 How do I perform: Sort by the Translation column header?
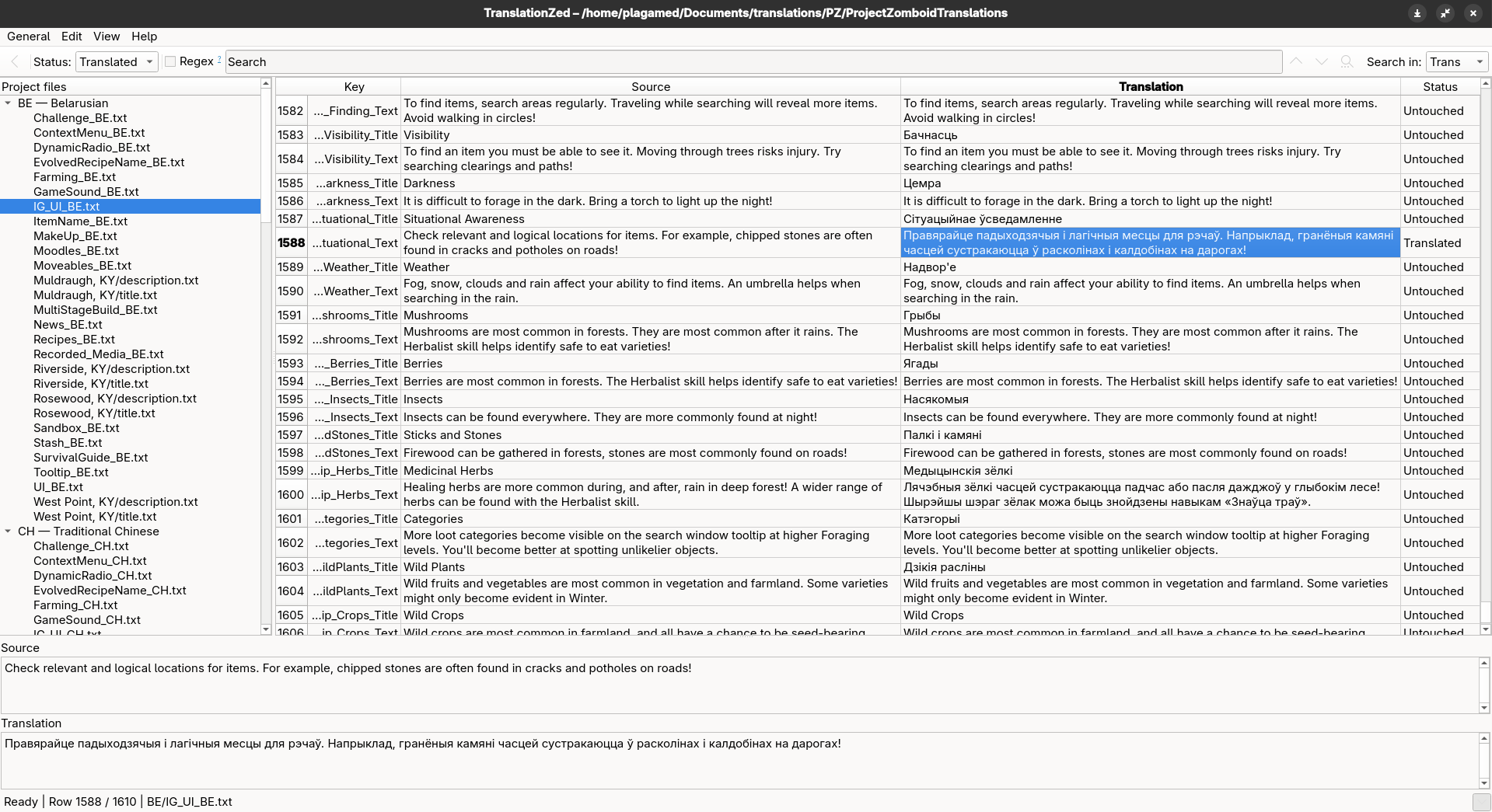1151,87
